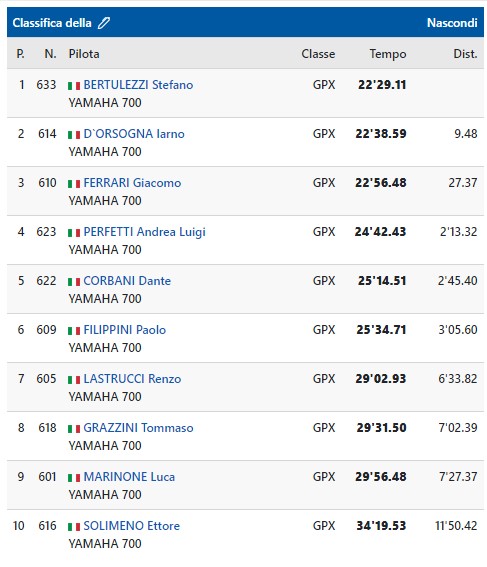Select MARINONE Luca rider link
The width and height of the screenshot is (487, 567).
coord(129,477)
